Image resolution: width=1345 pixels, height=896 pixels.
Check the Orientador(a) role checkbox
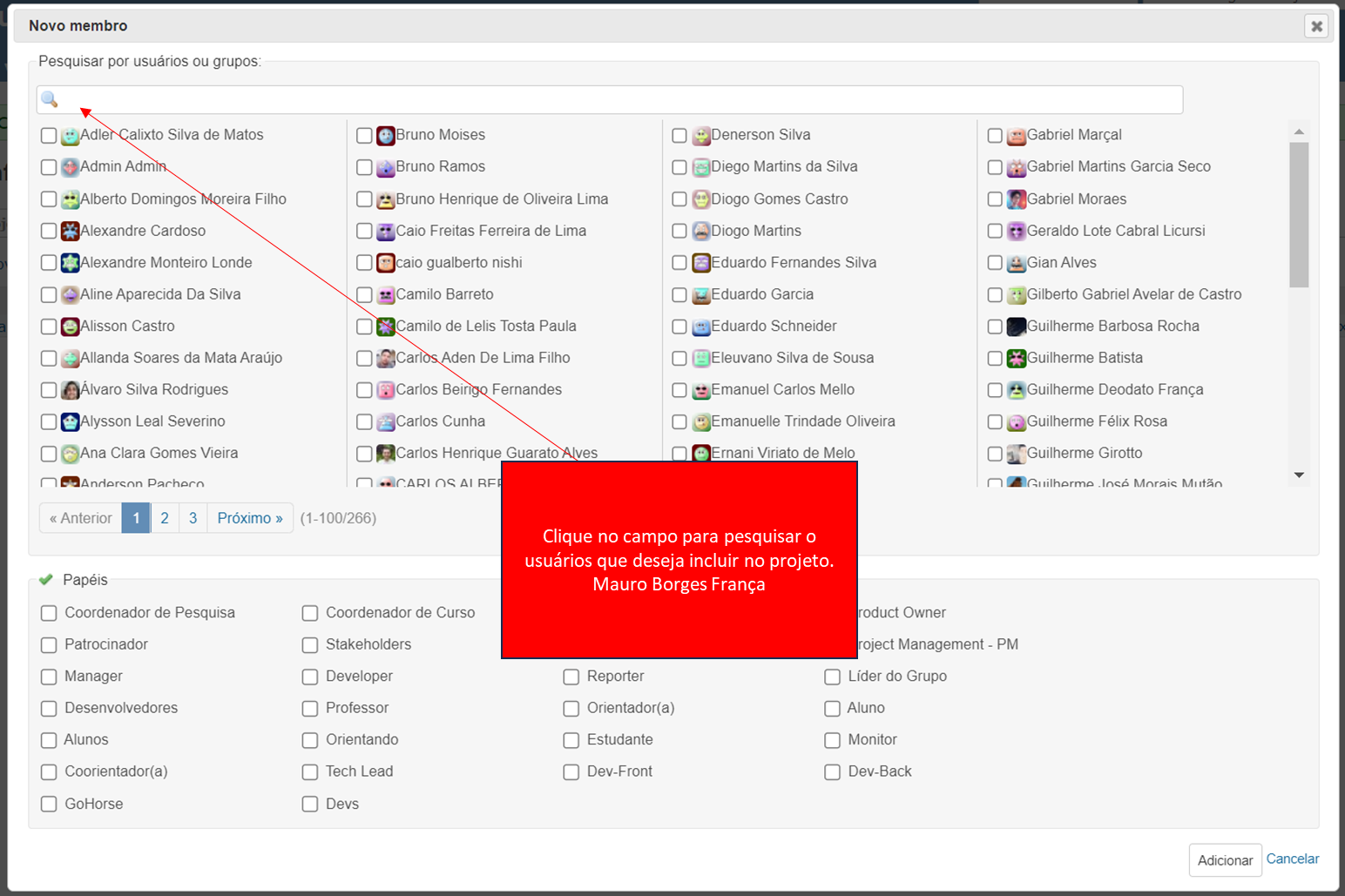coord(571,709)
